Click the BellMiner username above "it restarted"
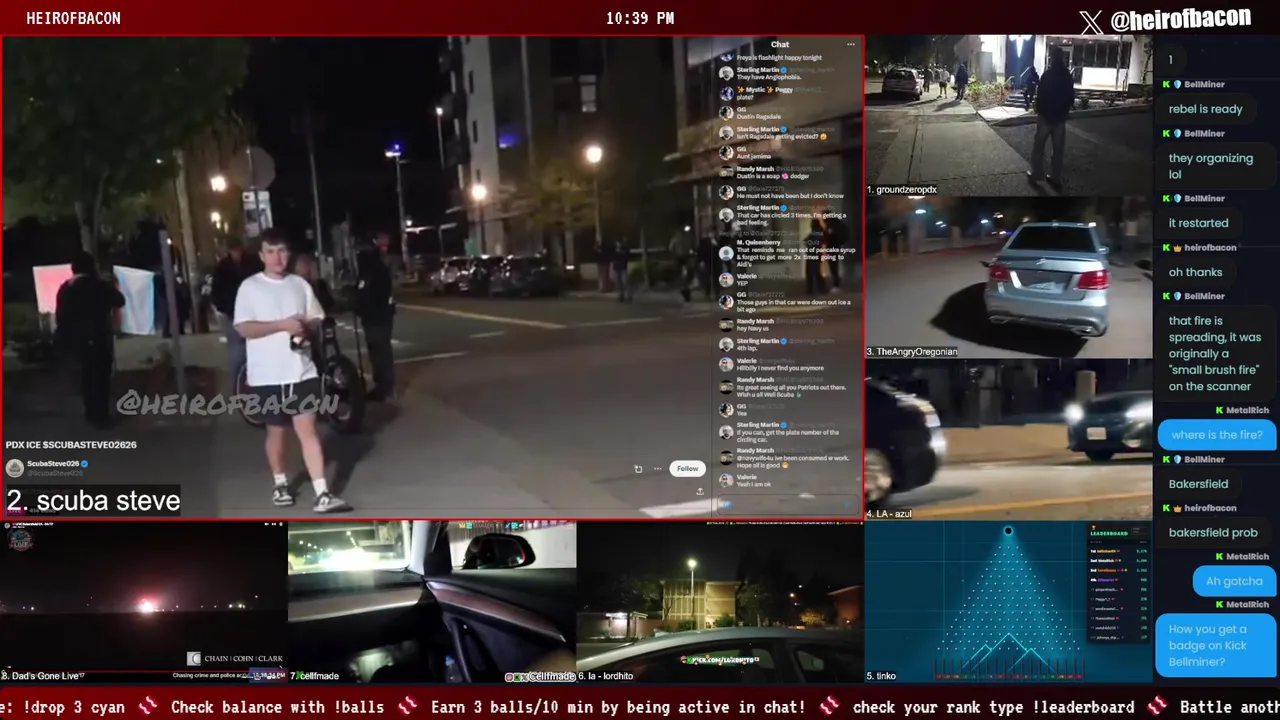The height and width of the screenshot is (720, 1280). click(x=1204, y=199)
